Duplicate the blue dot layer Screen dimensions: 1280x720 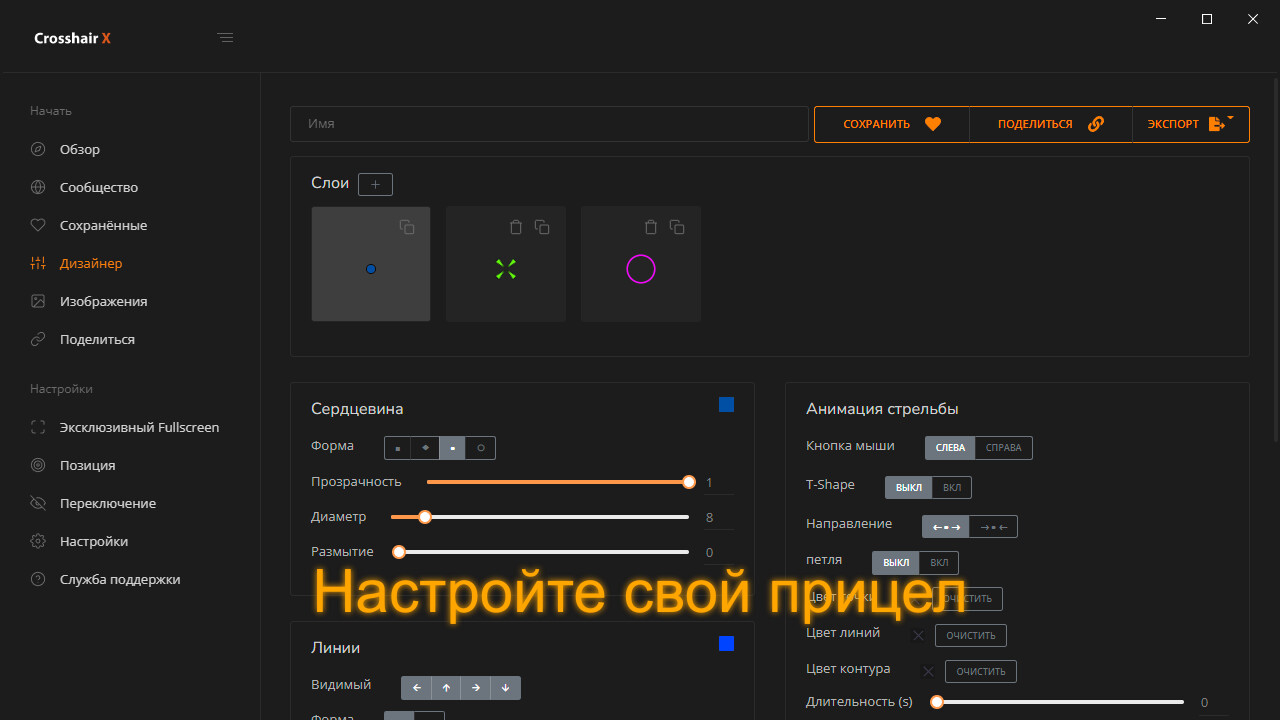point(407,227)
